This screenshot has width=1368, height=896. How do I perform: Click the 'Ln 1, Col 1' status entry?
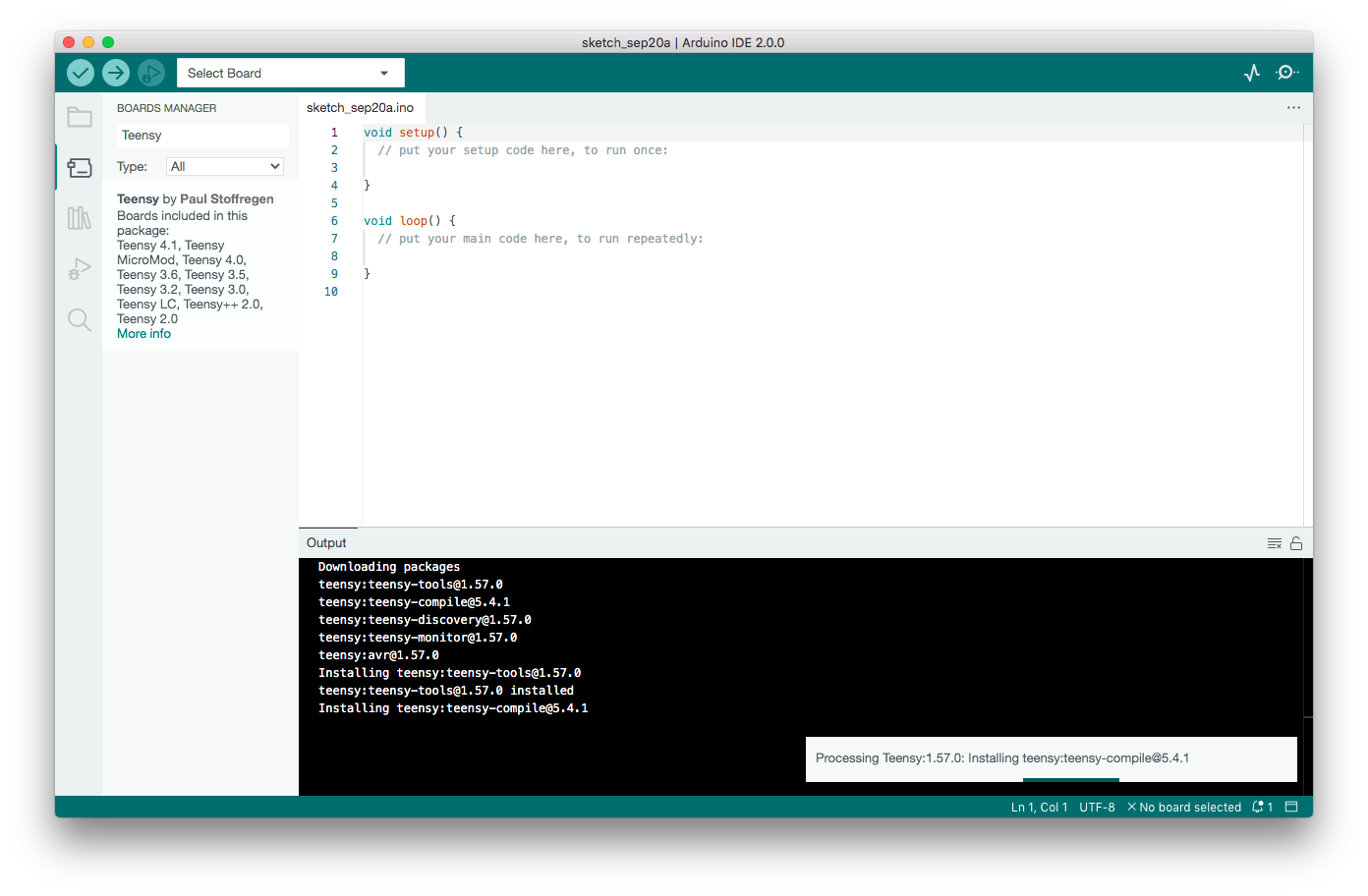(x=1039, y=808)
